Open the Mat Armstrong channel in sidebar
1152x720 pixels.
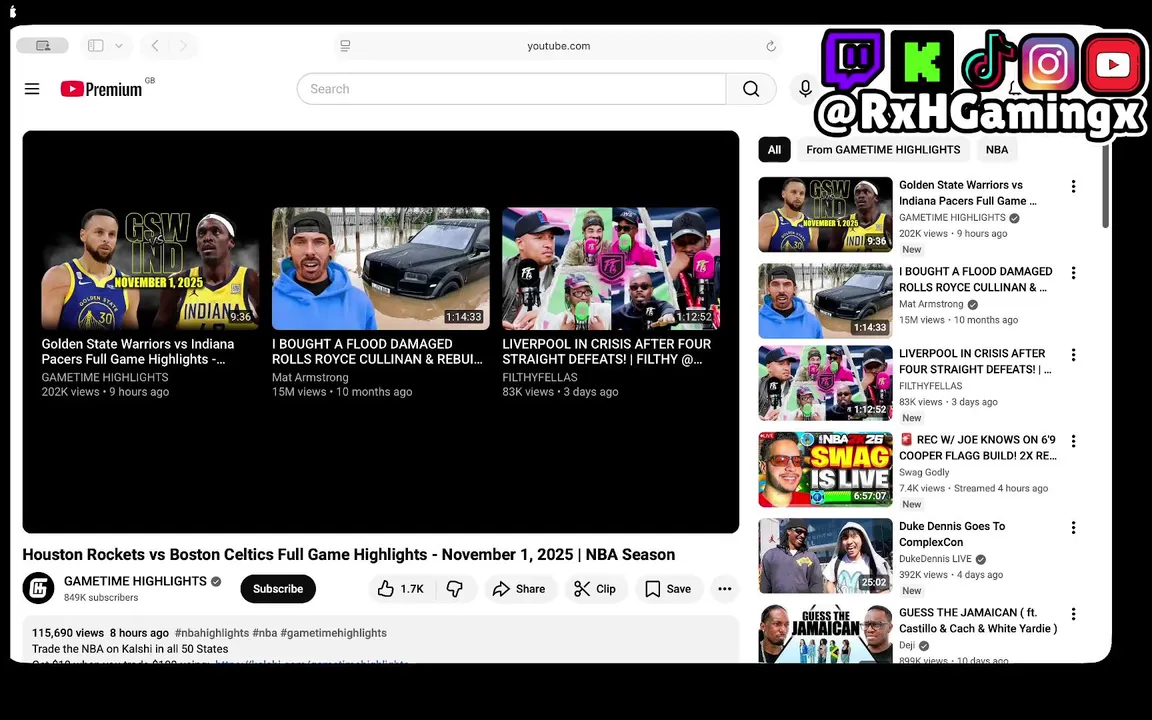point(931,304)
